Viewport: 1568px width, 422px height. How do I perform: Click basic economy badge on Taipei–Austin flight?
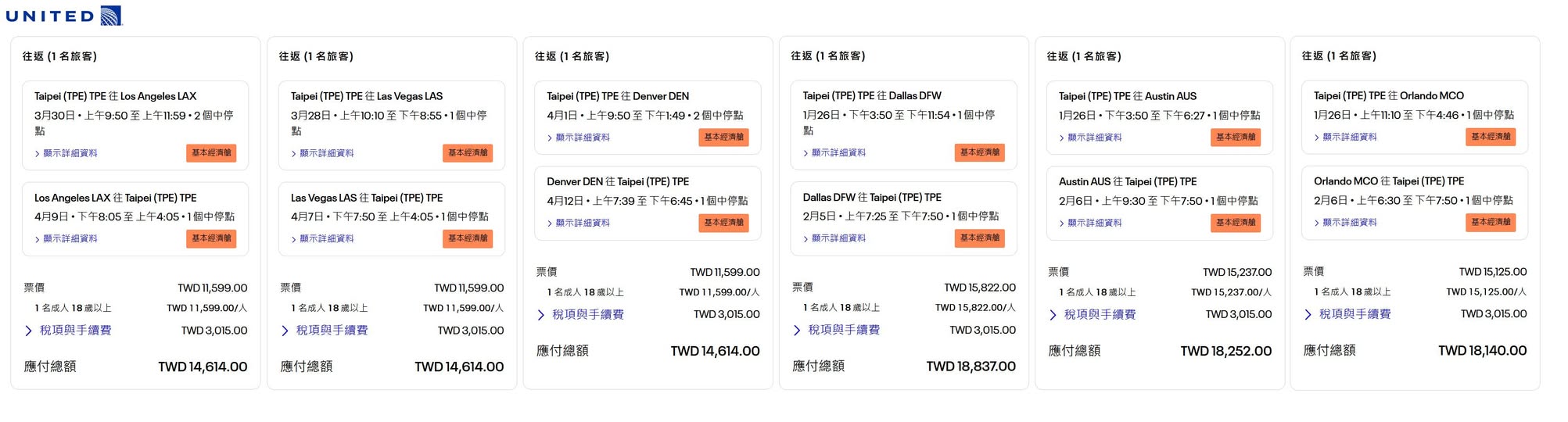pyautogui.click(x=1236, y=138)
